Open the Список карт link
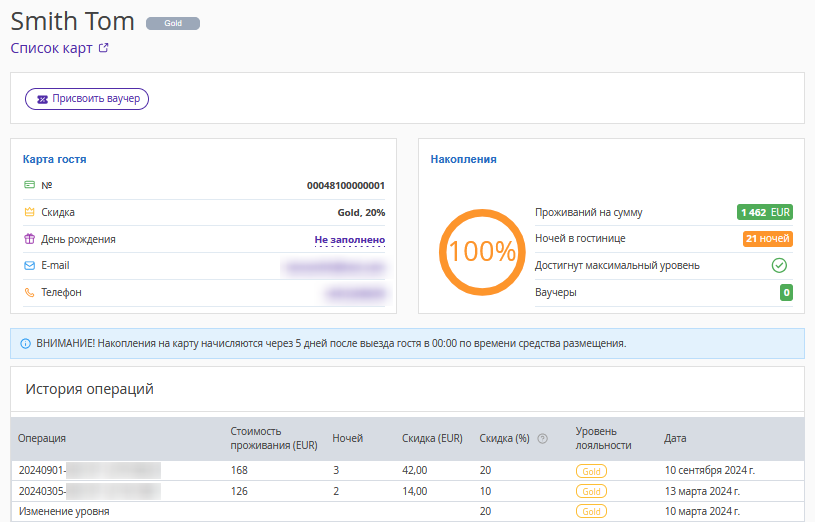 51,48
